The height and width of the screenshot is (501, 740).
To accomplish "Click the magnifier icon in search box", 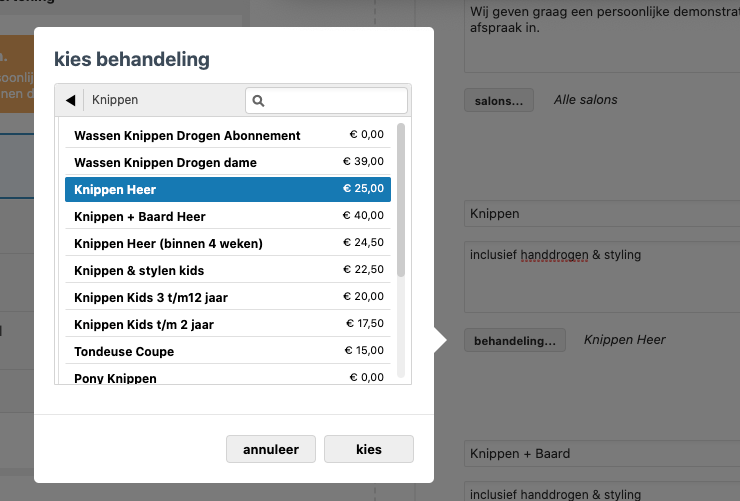I will 258,100.
